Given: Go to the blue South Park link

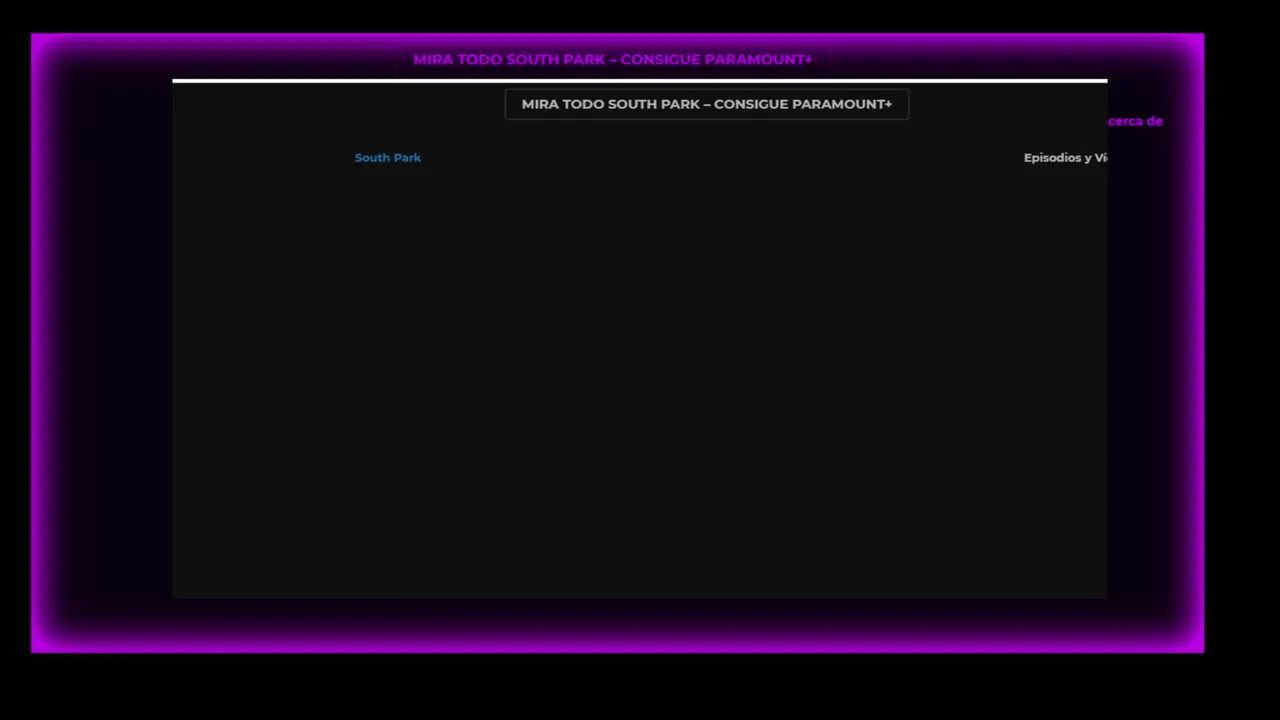Looking at the screenshot, I should point(388,158).
